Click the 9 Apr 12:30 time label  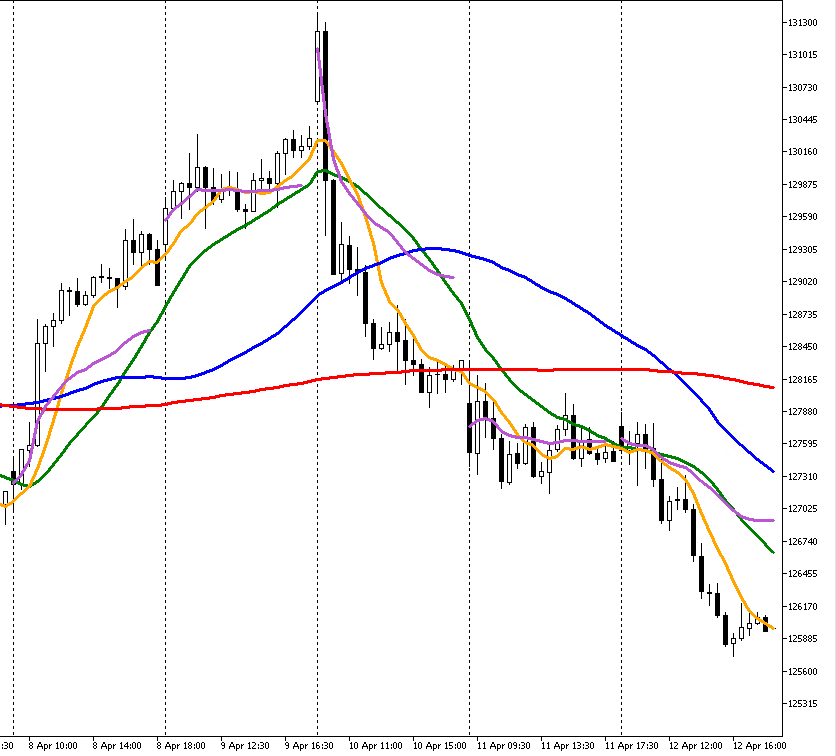tap(245, 745)
